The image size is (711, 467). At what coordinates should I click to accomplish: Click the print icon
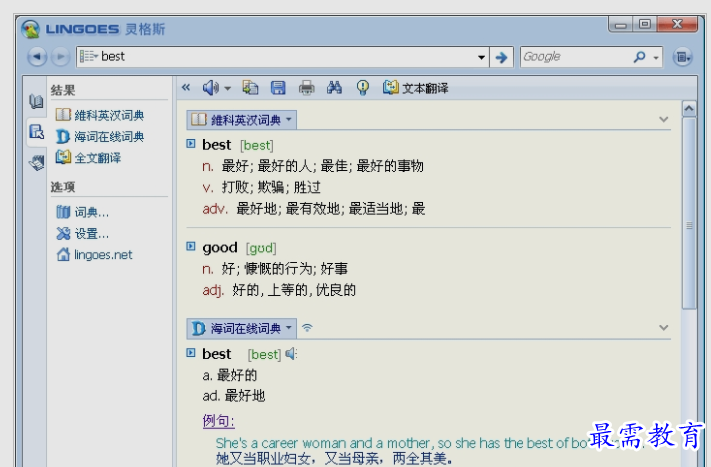307,88
